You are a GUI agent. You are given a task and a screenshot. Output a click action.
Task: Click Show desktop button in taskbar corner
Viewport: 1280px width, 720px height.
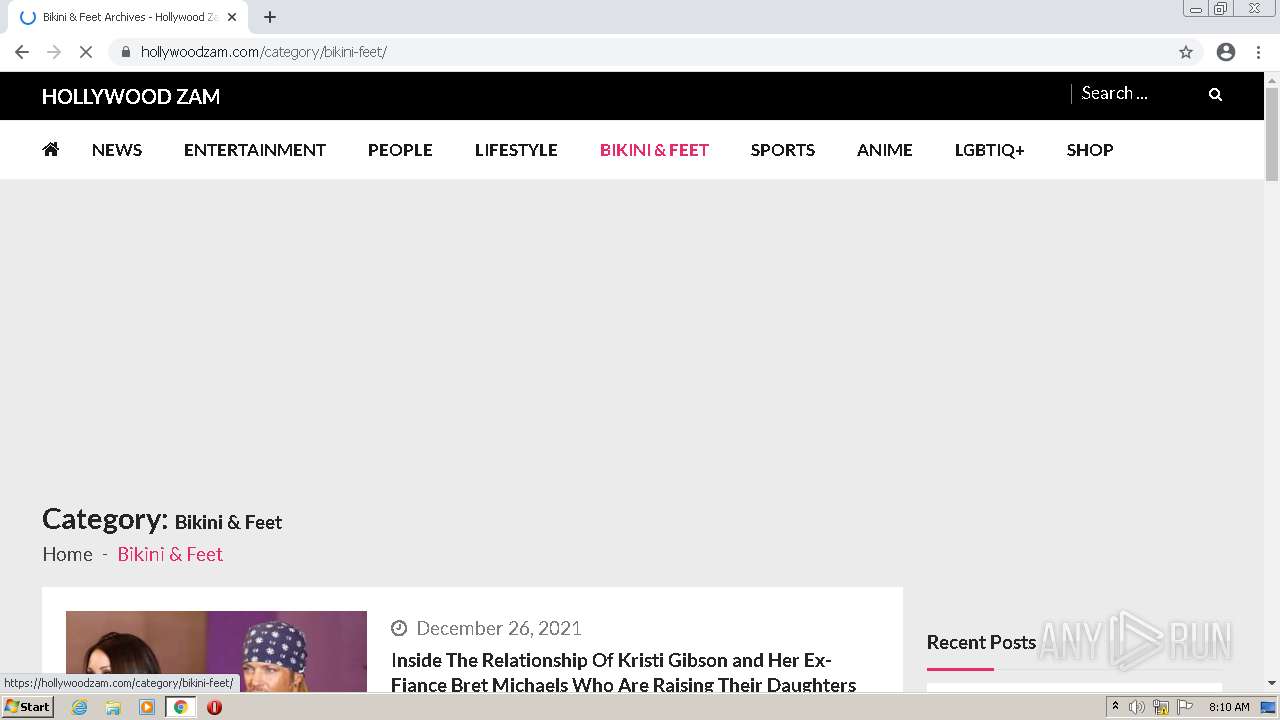click(x=1269, y=707)
